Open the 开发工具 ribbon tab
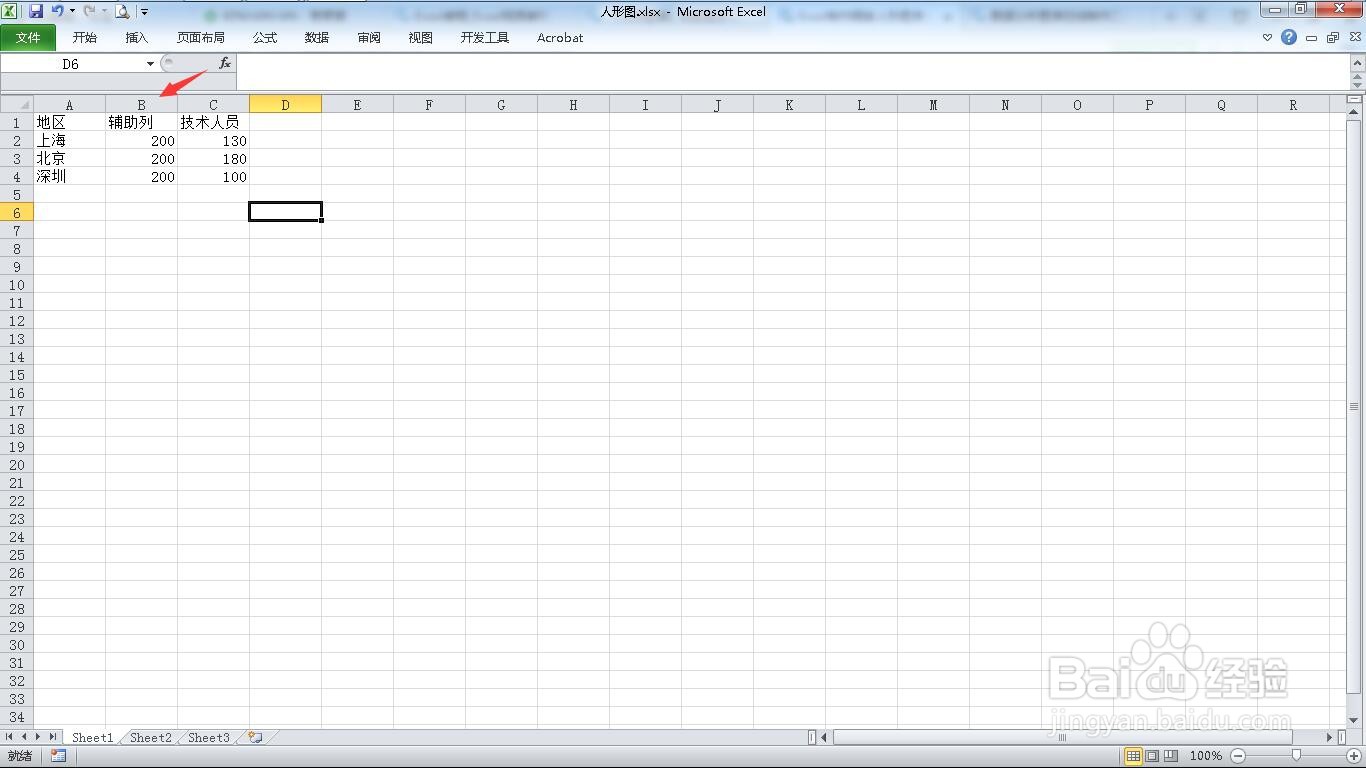The height and width of the screenshot is (768, 1366). [x=485, y=38]
